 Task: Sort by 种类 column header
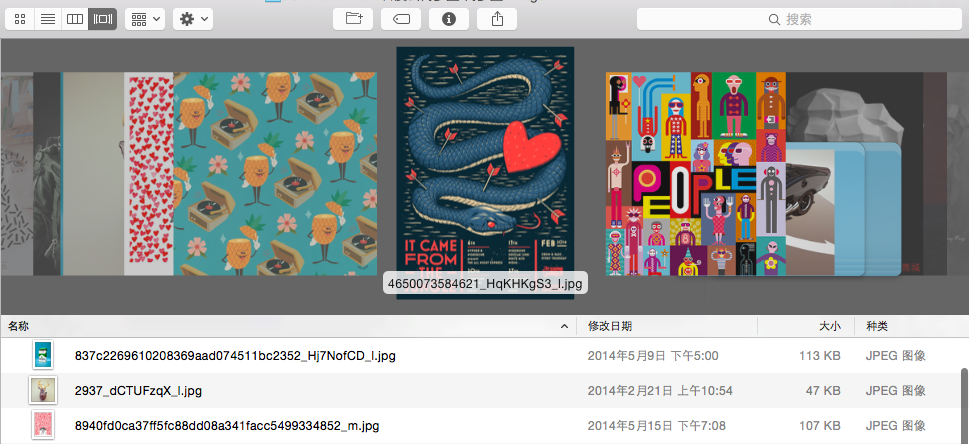[912, 326]
